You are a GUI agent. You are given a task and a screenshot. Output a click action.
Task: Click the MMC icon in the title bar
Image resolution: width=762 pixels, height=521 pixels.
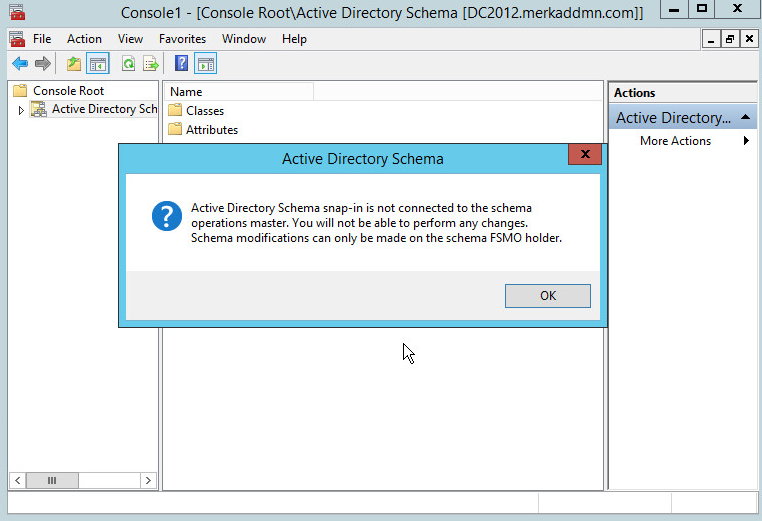[x=17, y=12]
